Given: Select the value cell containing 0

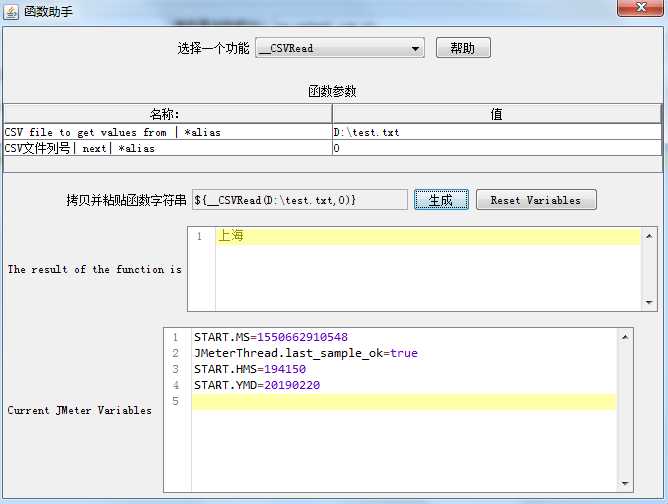Looking at the screenshot, I should click(497, 148).
